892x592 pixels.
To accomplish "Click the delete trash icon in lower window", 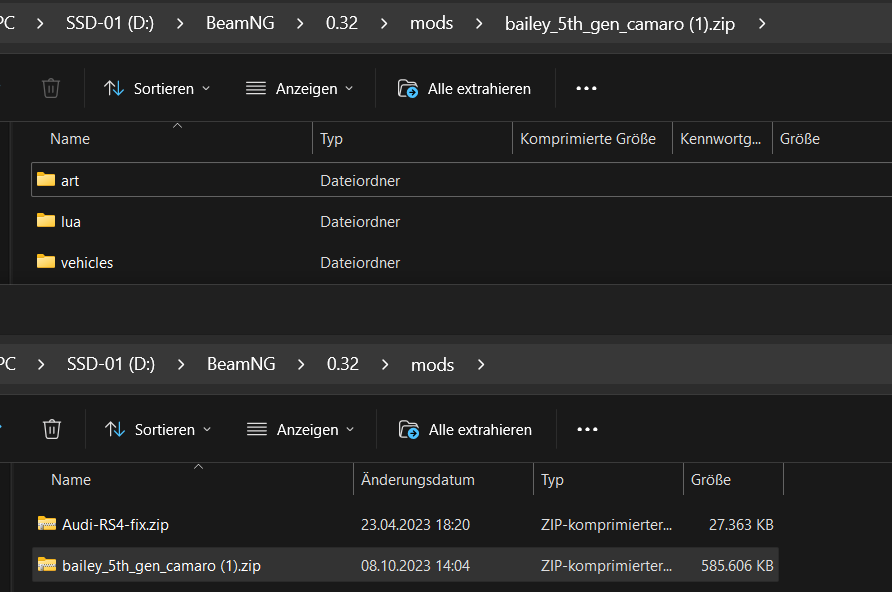I will coord(52,429).
